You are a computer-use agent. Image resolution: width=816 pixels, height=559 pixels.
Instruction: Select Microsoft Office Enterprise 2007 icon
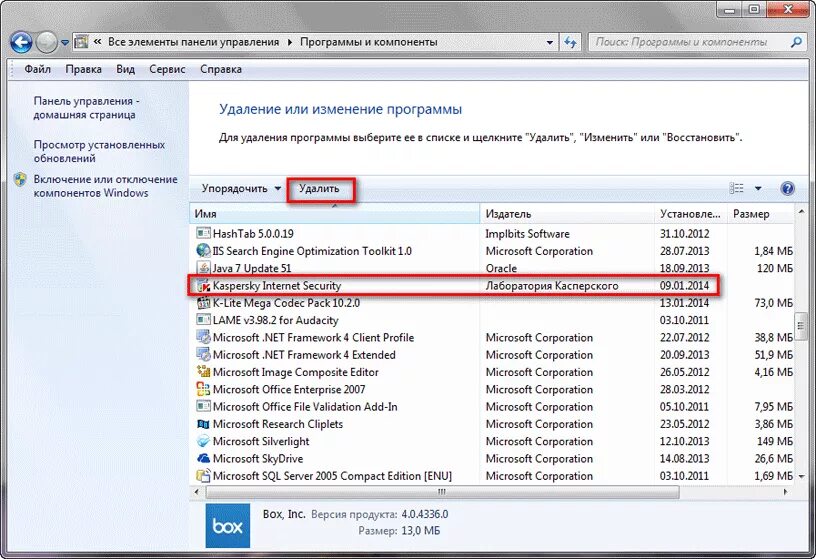tap(203, 389)
